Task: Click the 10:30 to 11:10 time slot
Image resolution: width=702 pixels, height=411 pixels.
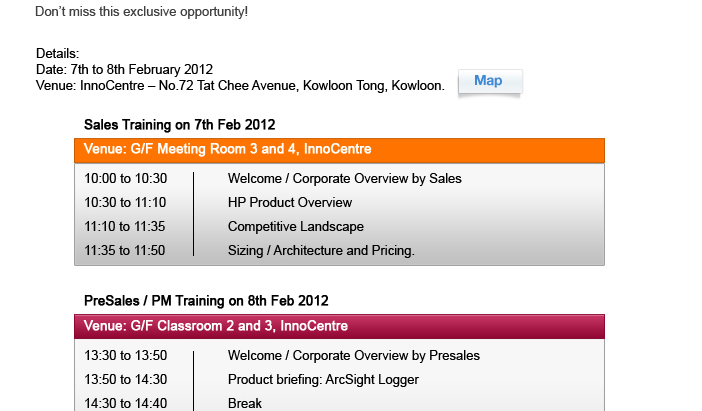Action: pos(126,203)
